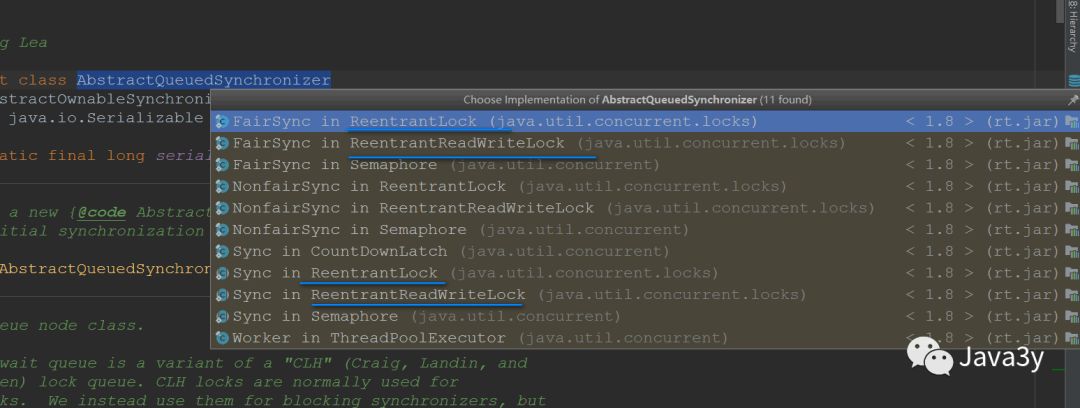The width and height of the screenshot is (1080, 408).
Task: Open the Hierarchy tool window tab
Action: click(x=1072, y=28)
